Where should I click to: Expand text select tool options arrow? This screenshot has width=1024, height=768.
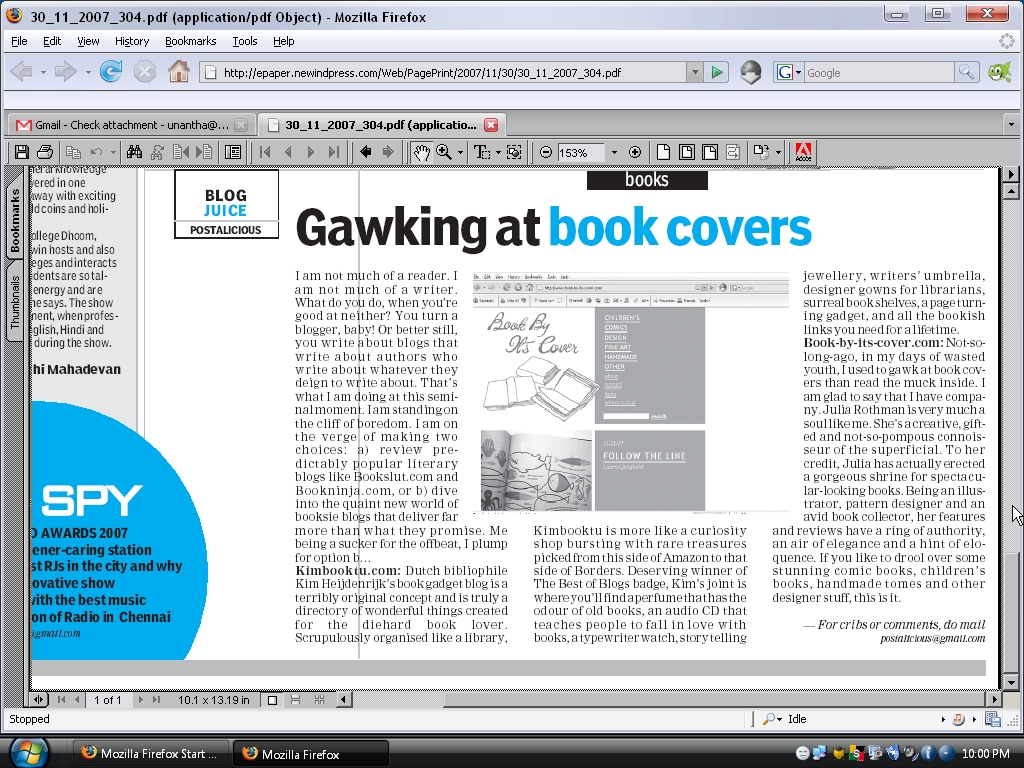tap(498, 153)
